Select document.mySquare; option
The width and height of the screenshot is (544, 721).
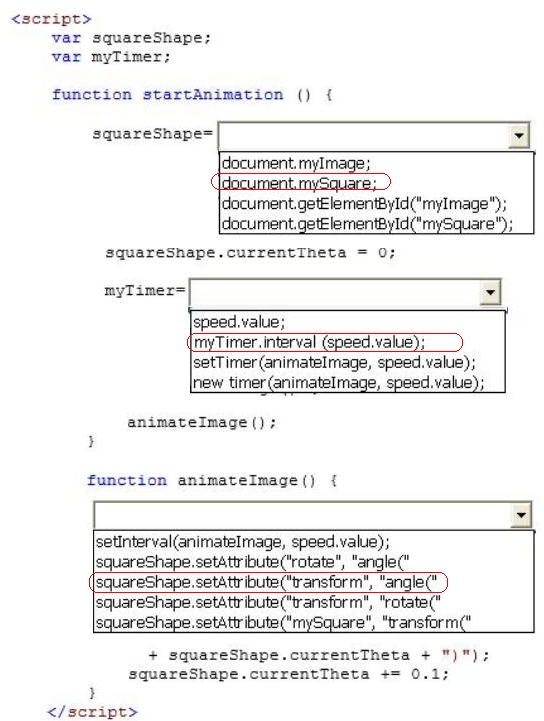click(x=299, y=183)
